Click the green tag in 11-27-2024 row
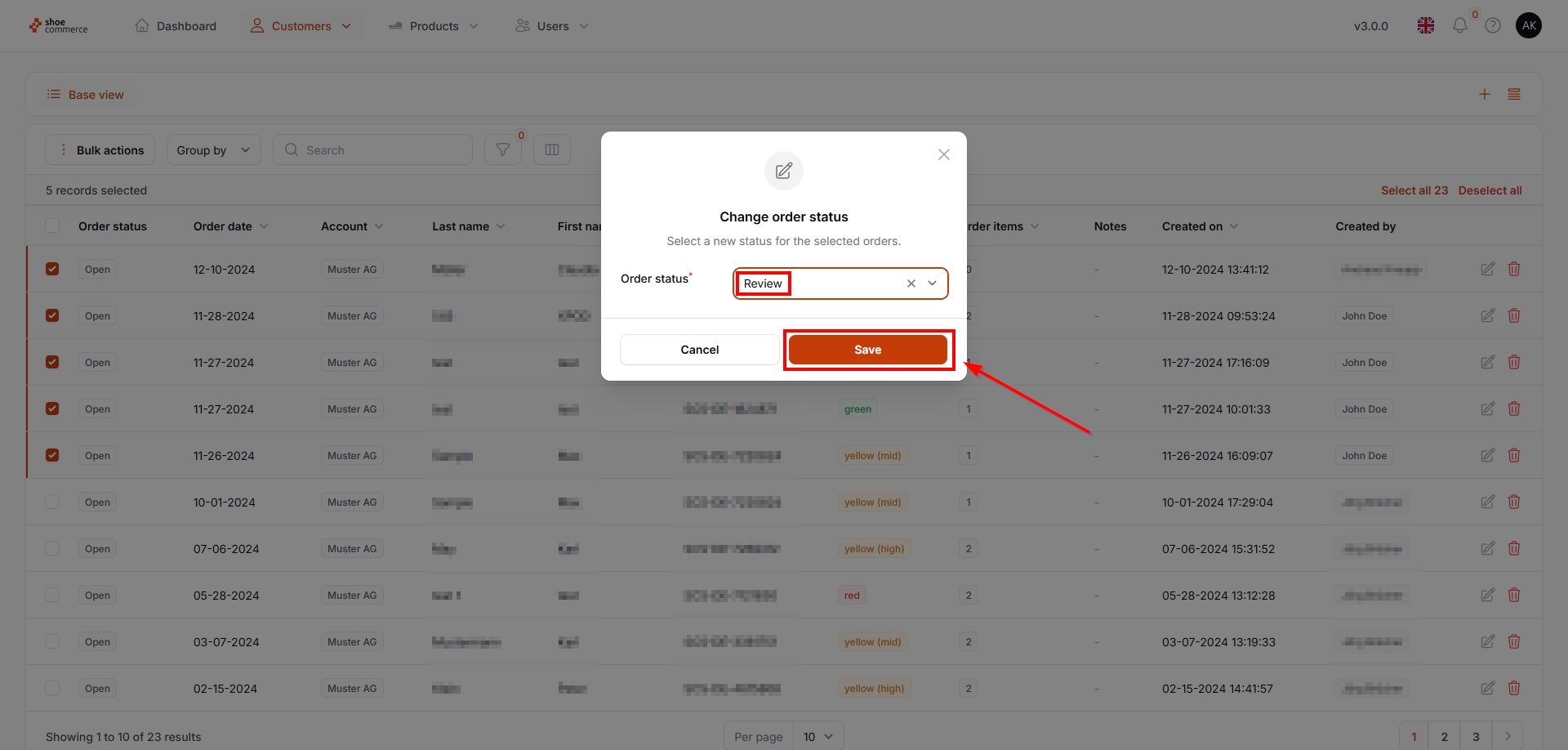 pos(857,408)
